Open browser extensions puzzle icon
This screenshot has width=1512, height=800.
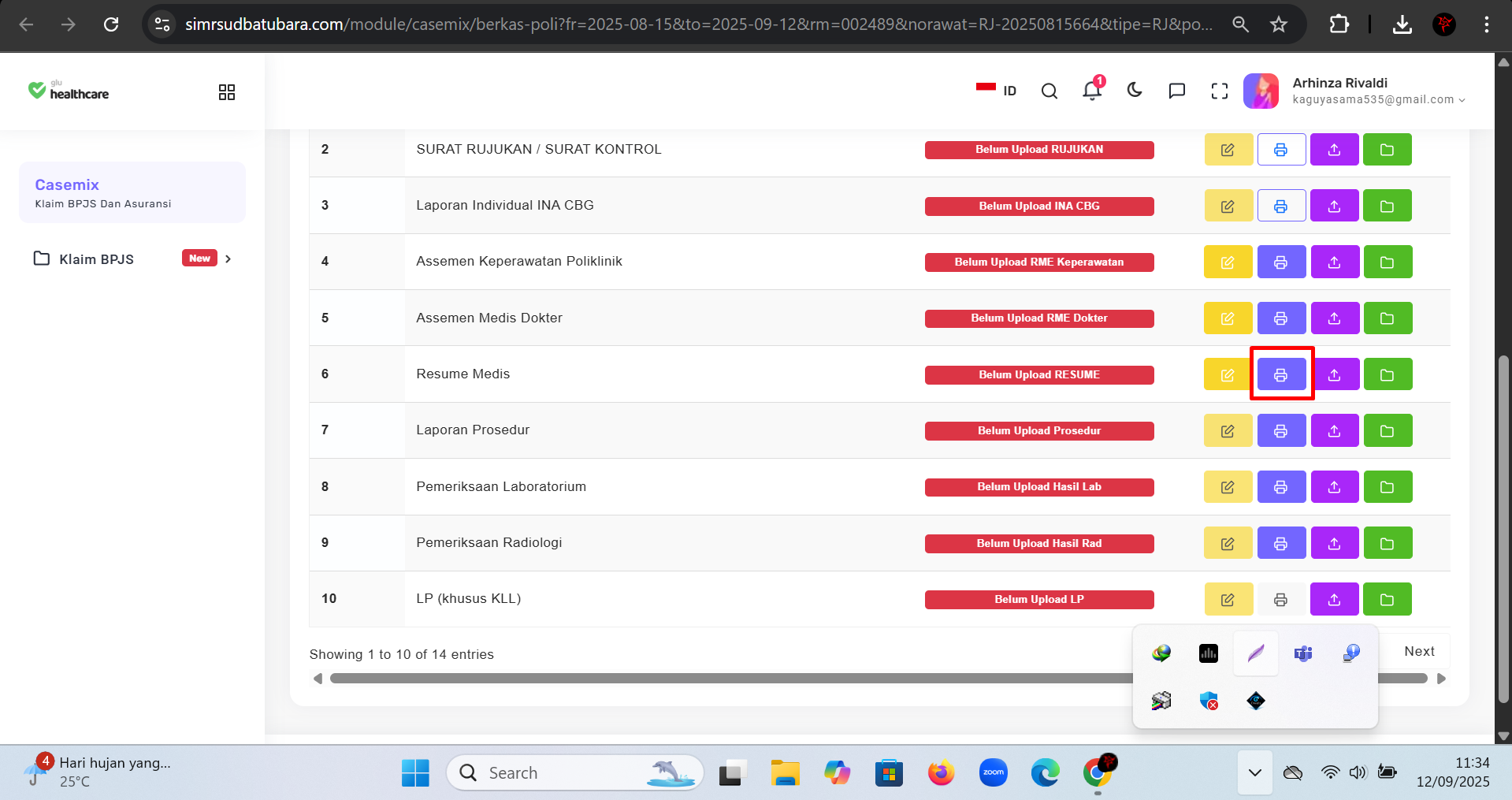(x=1339, y=24)
